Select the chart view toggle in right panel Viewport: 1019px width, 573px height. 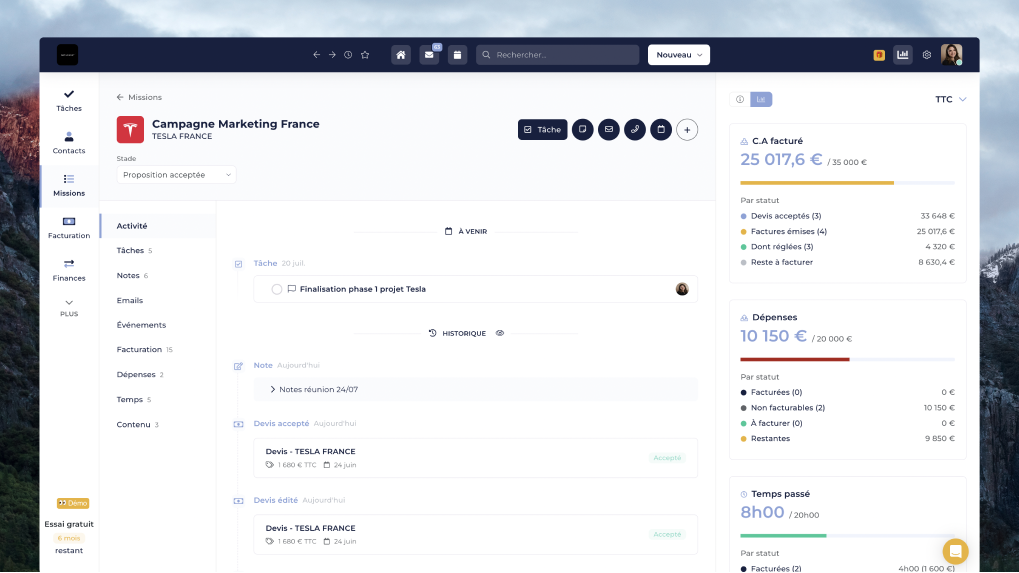click(761, 99)
